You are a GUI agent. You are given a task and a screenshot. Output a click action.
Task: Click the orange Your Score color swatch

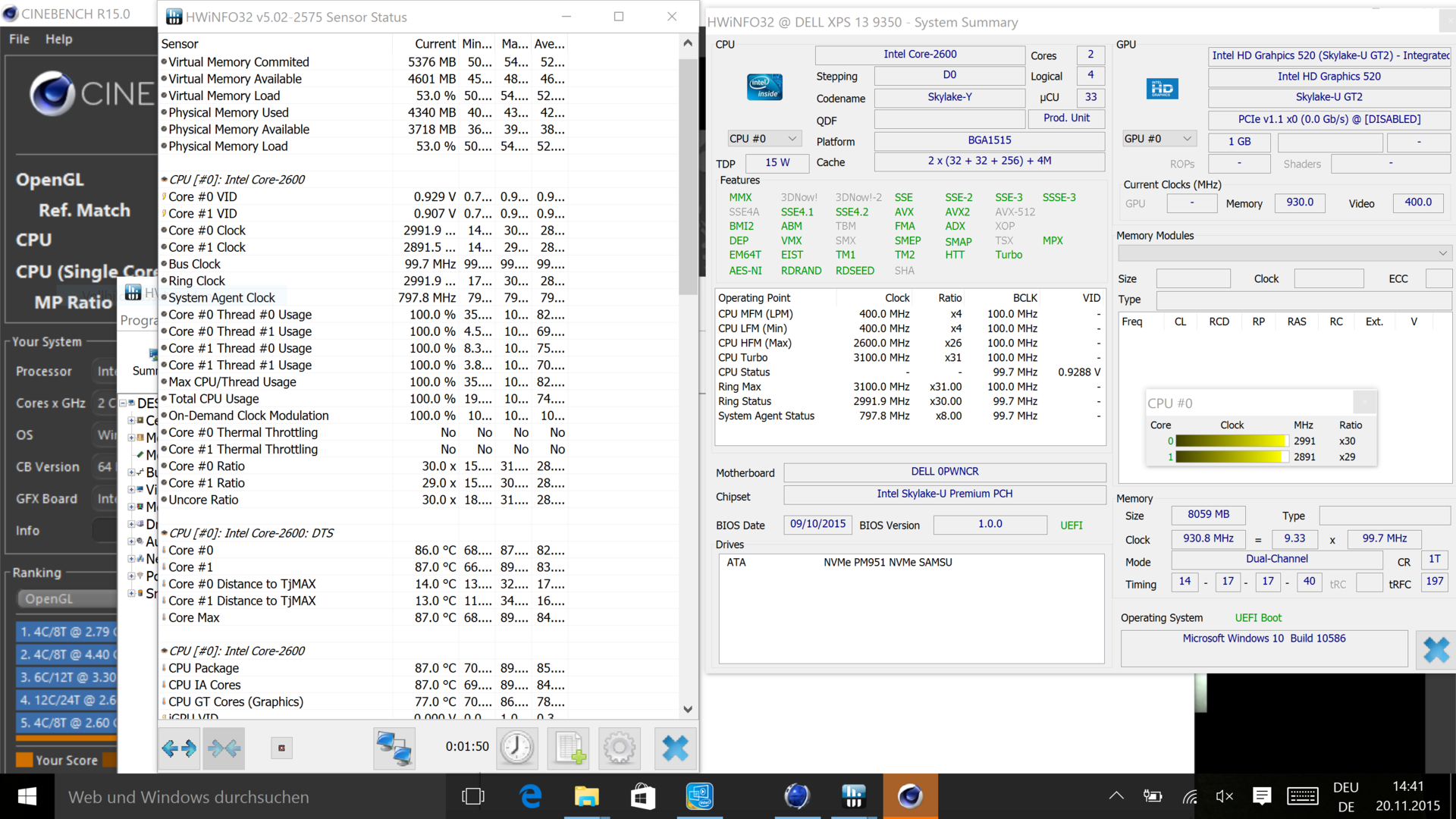24,760
